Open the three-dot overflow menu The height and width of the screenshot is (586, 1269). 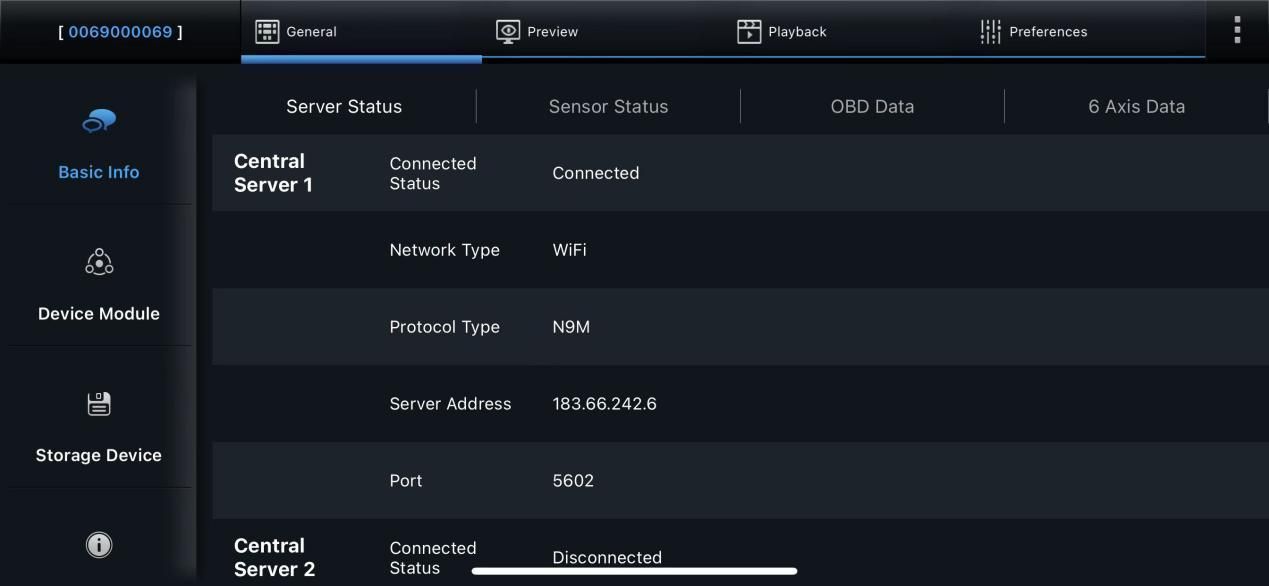1237,31
